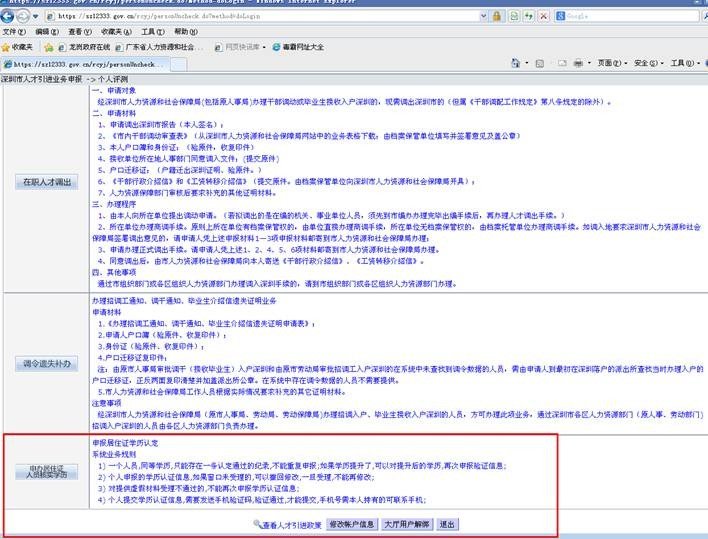Click the 二、申请材料 heading
The image size is (708, 539).
114,113
